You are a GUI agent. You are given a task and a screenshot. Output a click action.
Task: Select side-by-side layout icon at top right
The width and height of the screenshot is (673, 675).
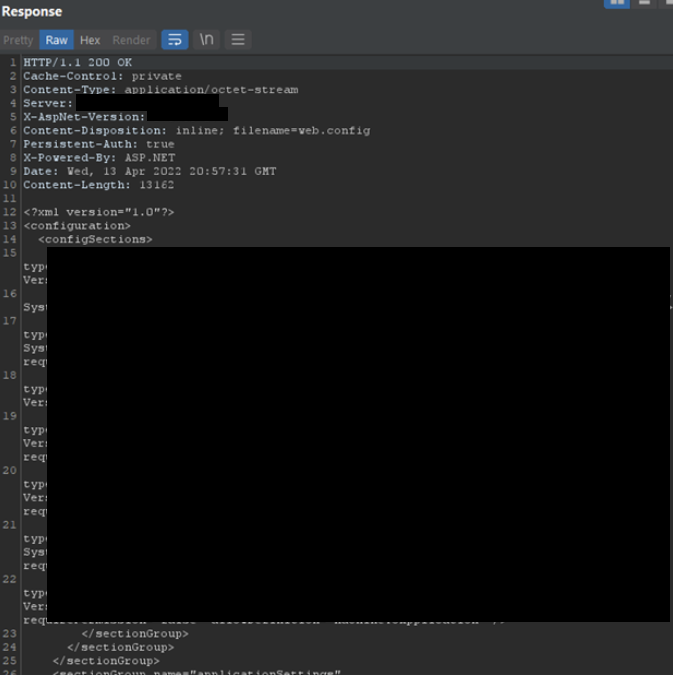pyautogui.click(x=617, y=3)
